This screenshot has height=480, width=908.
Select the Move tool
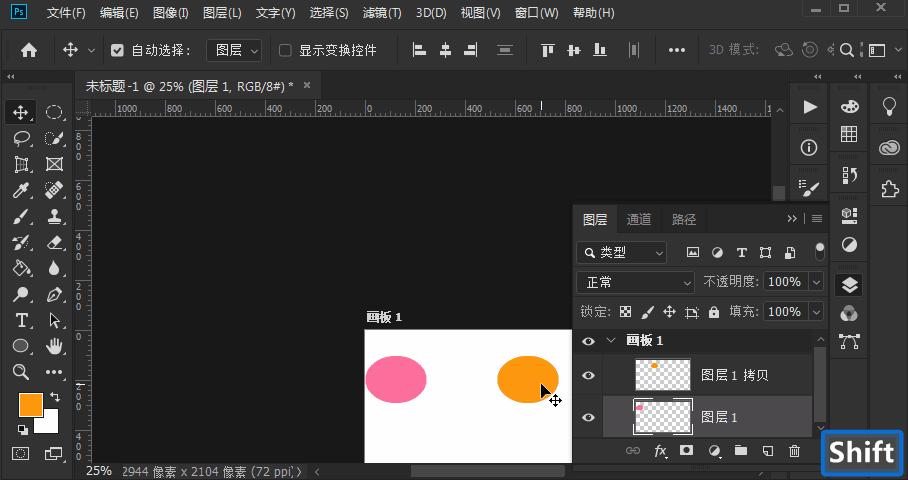tap(21, 112)
